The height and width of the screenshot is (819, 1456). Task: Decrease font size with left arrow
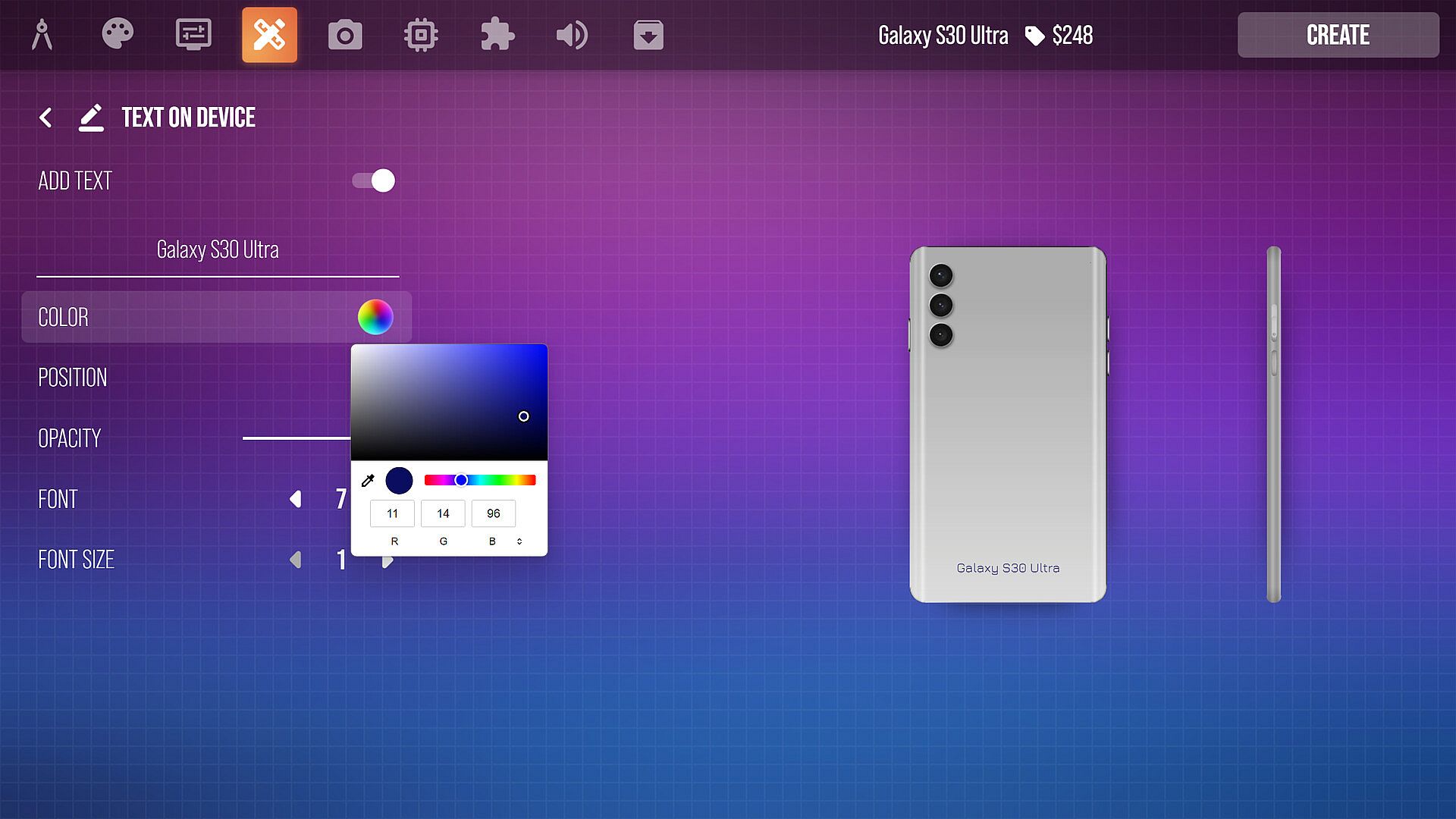click(296, 560)
